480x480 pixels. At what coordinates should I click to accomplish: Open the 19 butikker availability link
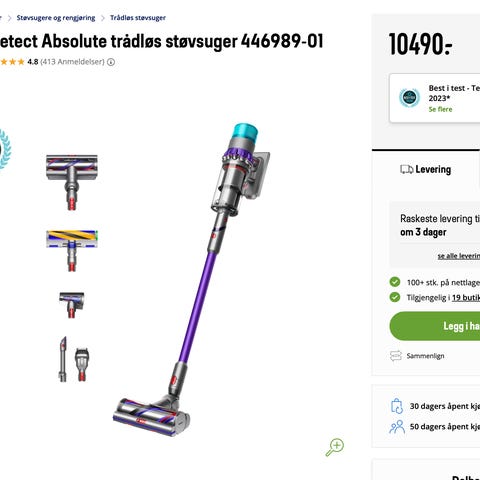[466, 298]
